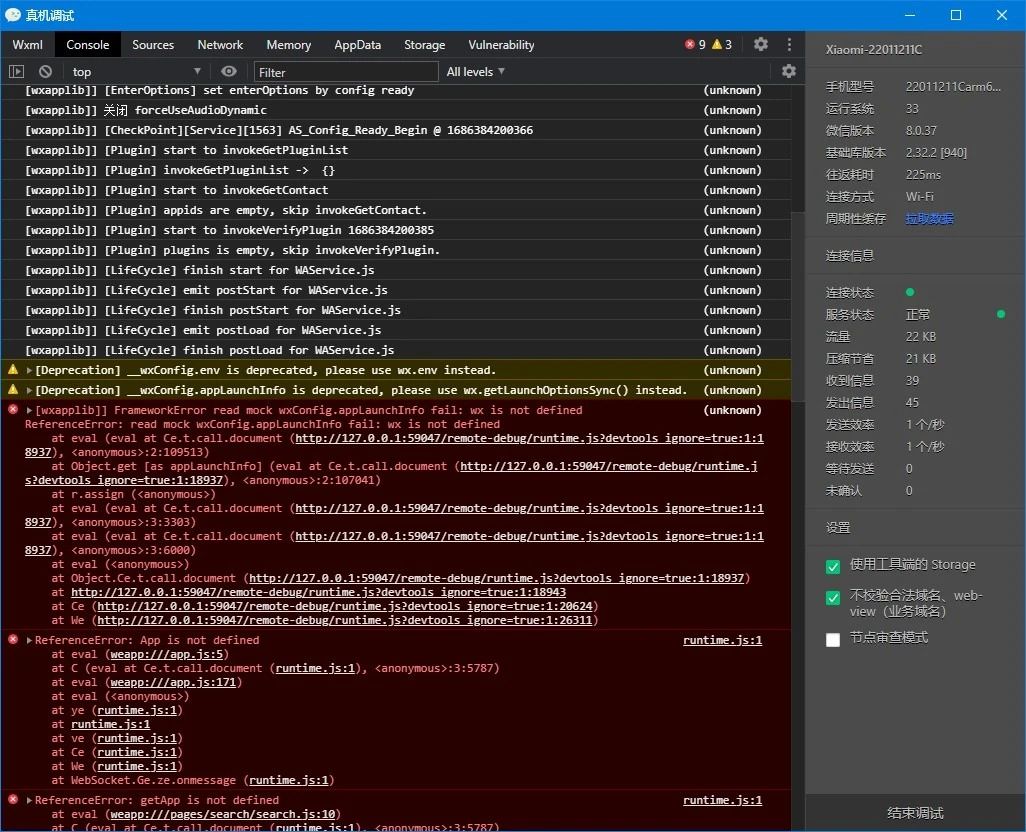Open DevTools settings gear in tab bar
The height and width of the screenshot is (832, 1026).
coord(760,44)
